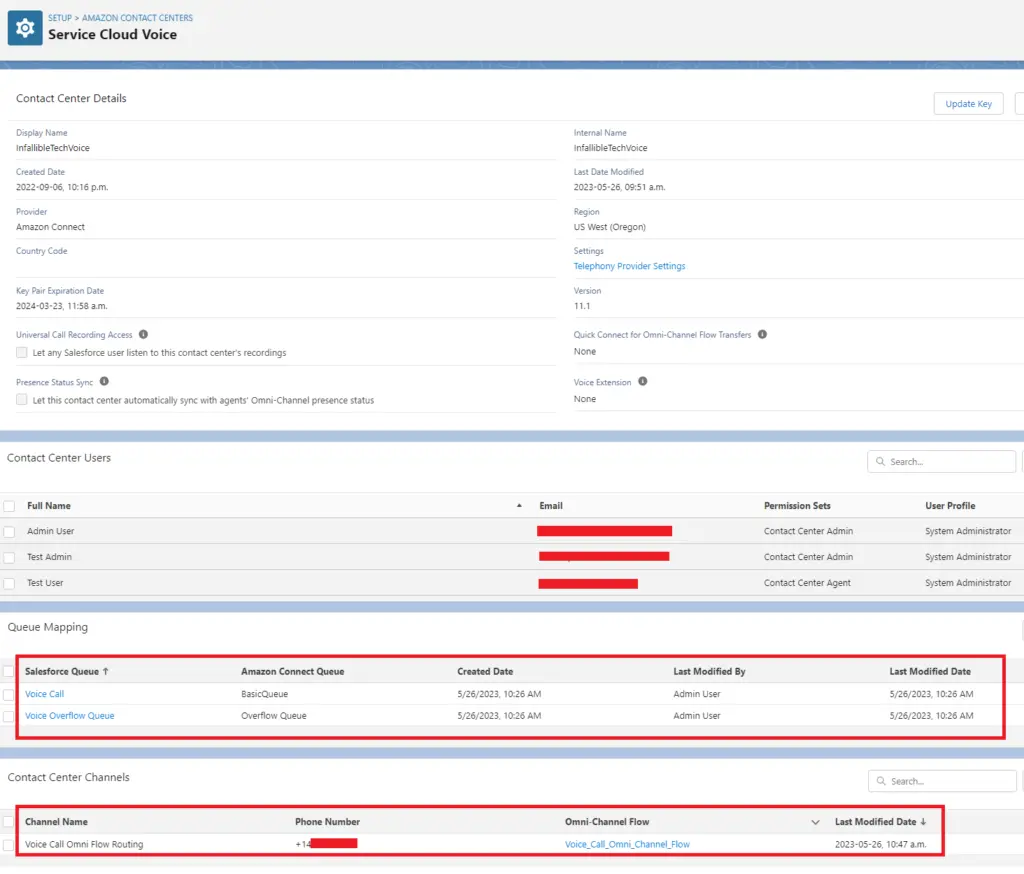Viewport: 1024px width, 874px height.
Task: Sort by Phone Number column header
Action: click(327, 822)
